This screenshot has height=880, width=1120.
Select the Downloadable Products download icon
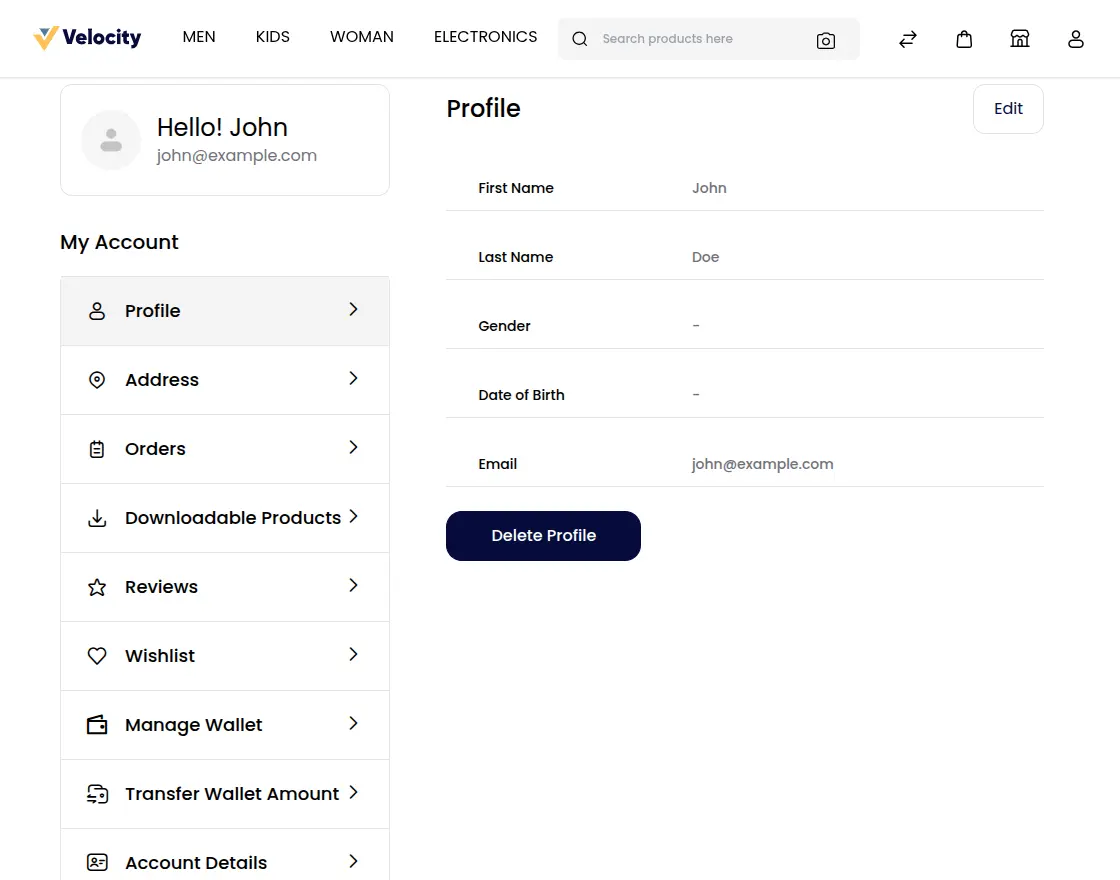[96, 518]
